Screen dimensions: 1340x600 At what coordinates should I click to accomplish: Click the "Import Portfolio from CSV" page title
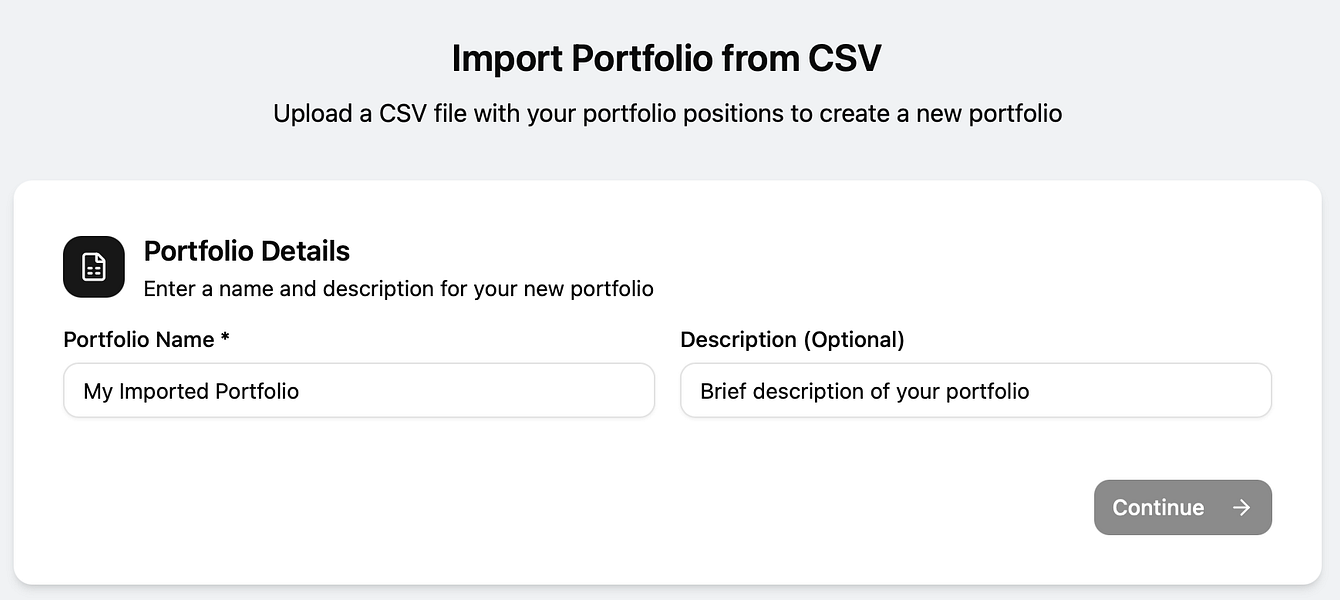tap(667, 59)
